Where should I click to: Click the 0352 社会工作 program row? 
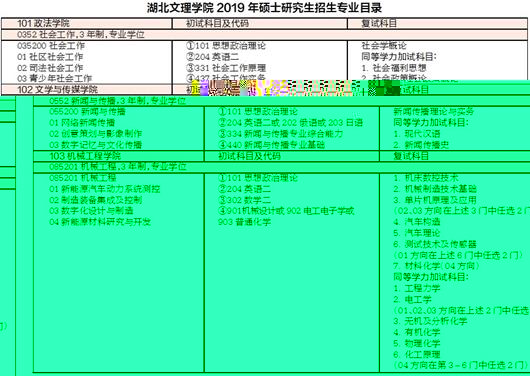[x=264, y=34]
